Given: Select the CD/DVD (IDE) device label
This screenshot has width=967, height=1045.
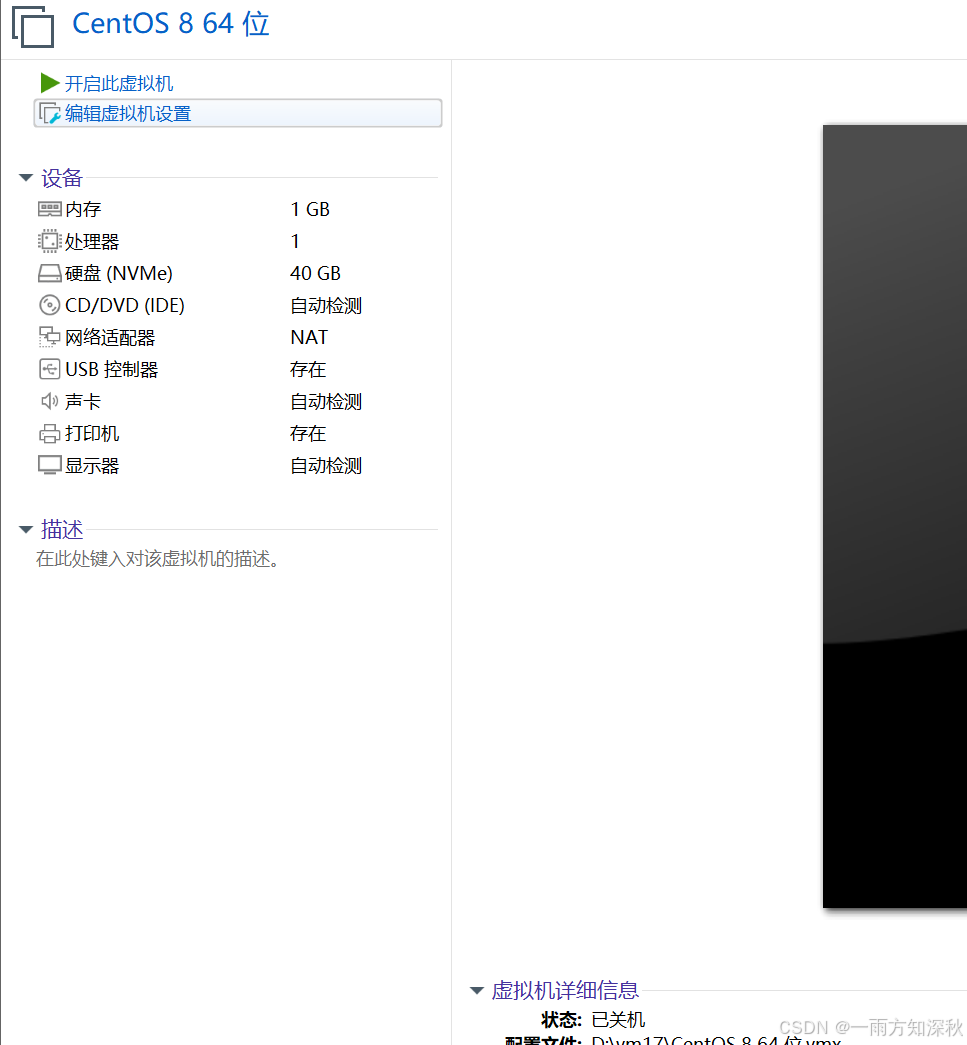Looking at the screenshot, I should [x=125, y=305].
